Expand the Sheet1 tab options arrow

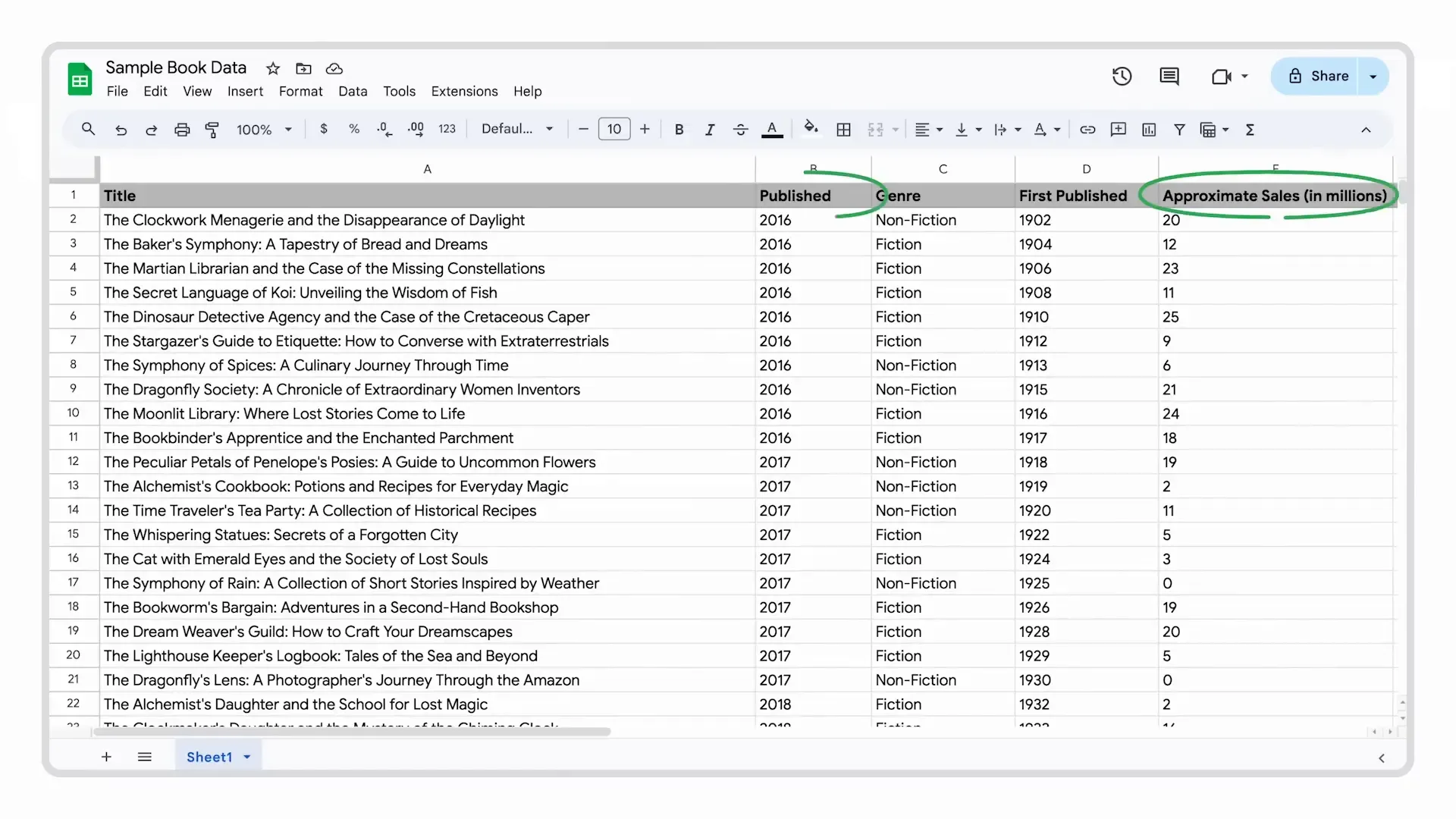pos(247,757)
